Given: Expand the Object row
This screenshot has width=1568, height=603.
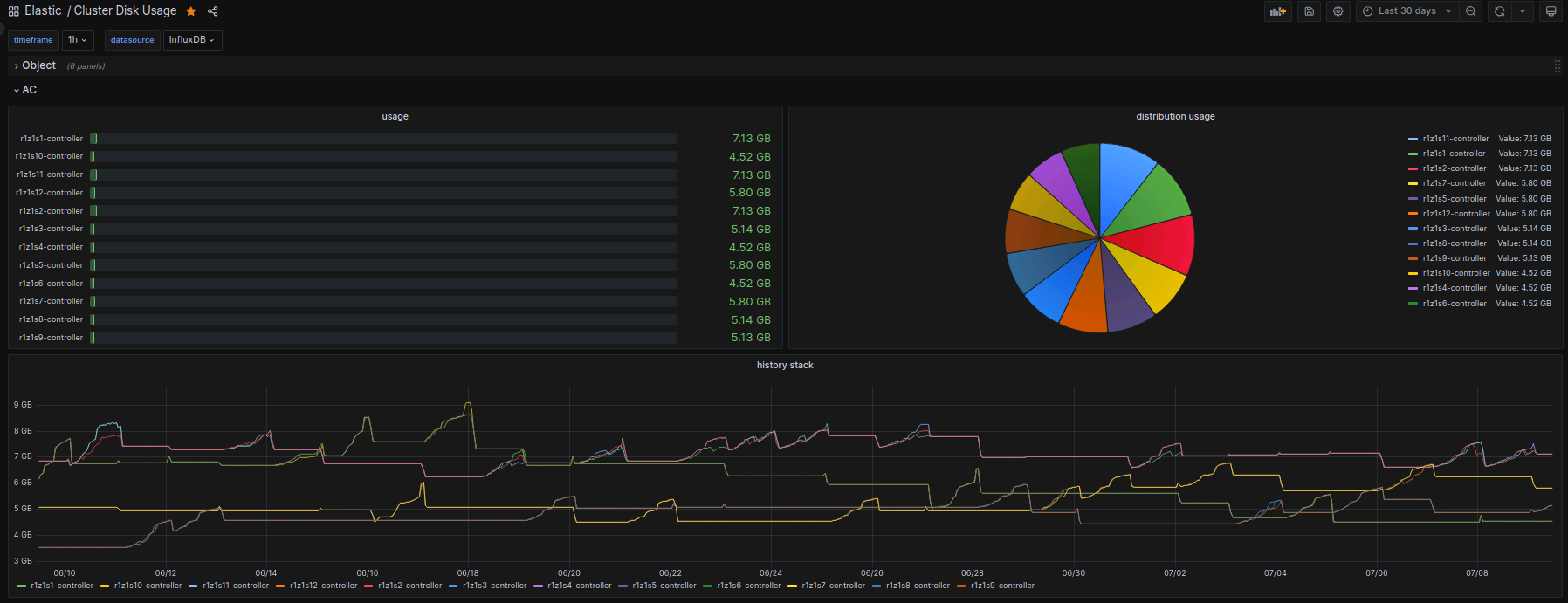Looking at the screenshot, I should tap(38, 65).
